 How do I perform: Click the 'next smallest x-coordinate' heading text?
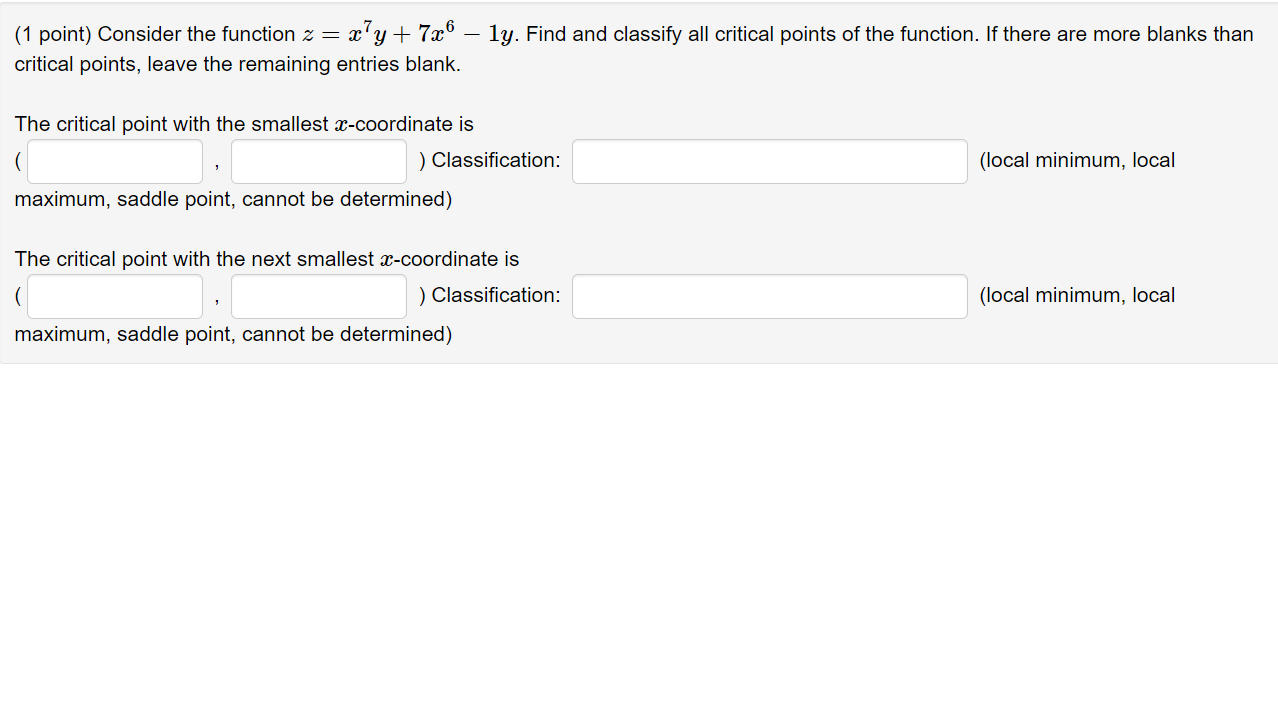pyautogui.click(x=266, y=258)
